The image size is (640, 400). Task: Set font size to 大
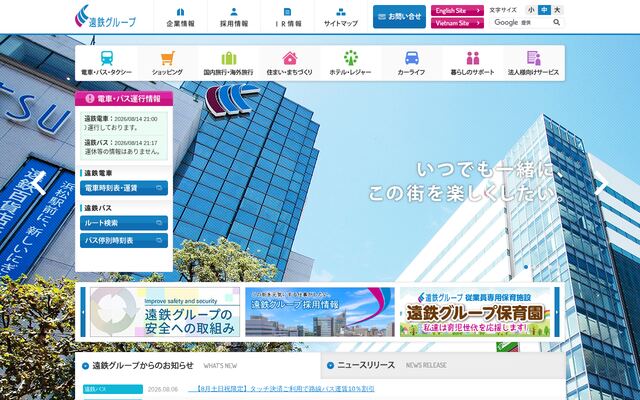coord(557,10)
